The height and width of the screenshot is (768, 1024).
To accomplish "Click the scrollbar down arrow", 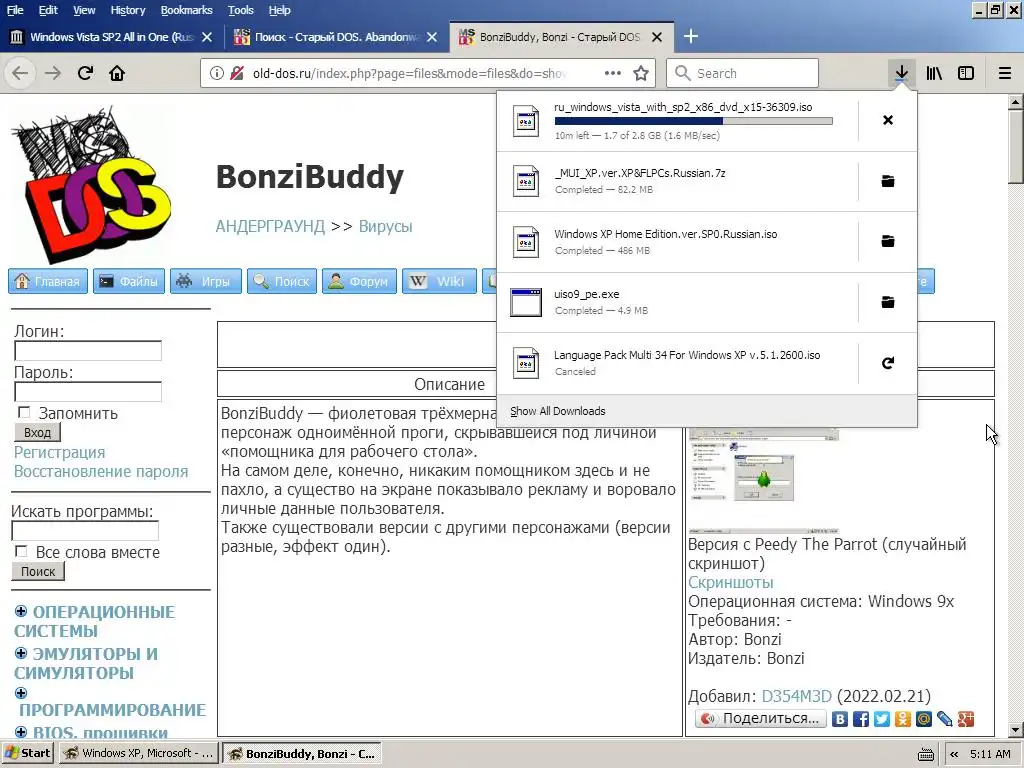I will coord(1016,730).
